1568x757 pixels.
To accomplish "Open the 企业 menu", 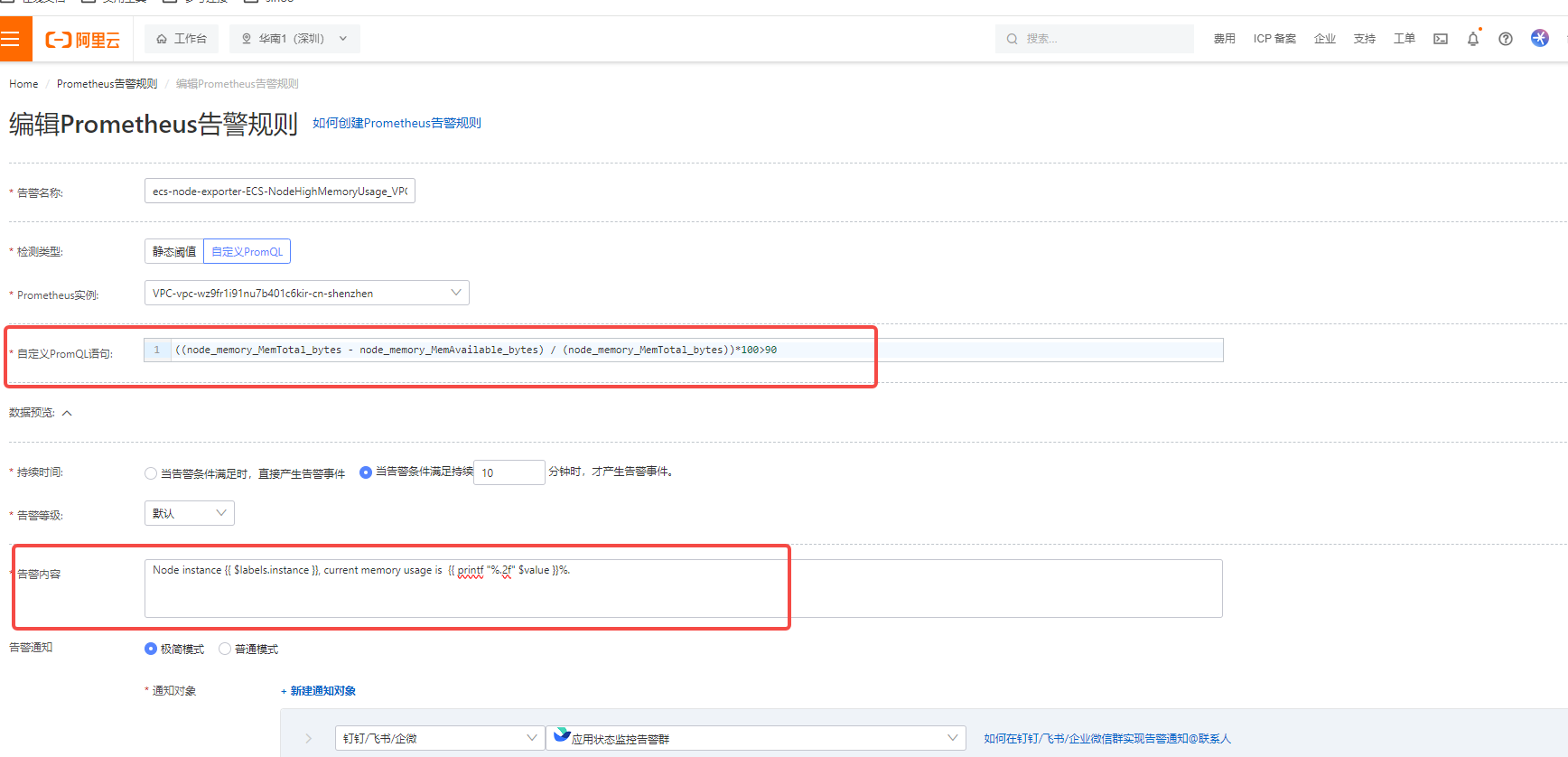I will pos(1325,39).
